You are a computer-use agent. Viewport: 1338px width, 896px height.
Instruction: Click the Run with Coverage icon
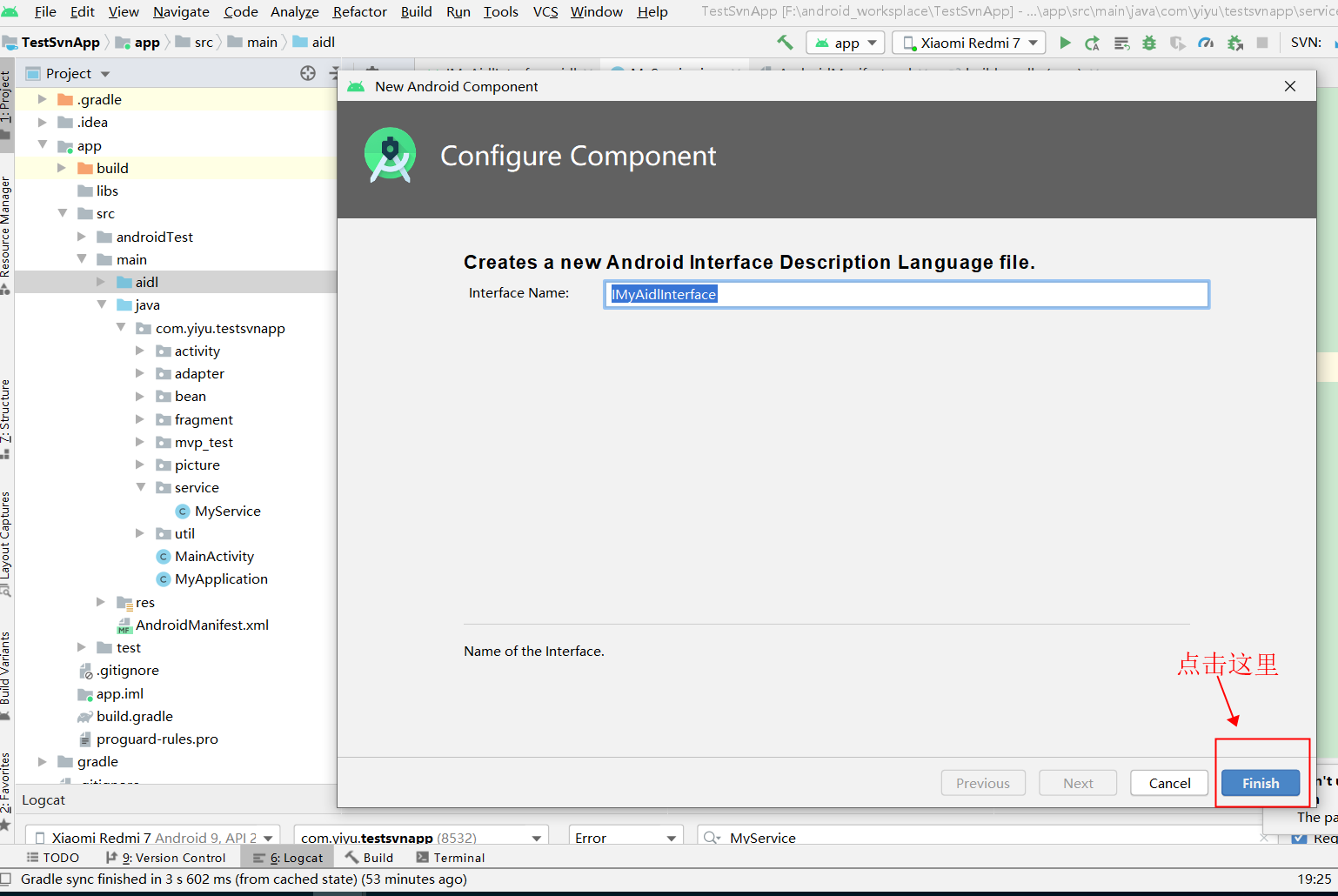(x=1177, y=43)
